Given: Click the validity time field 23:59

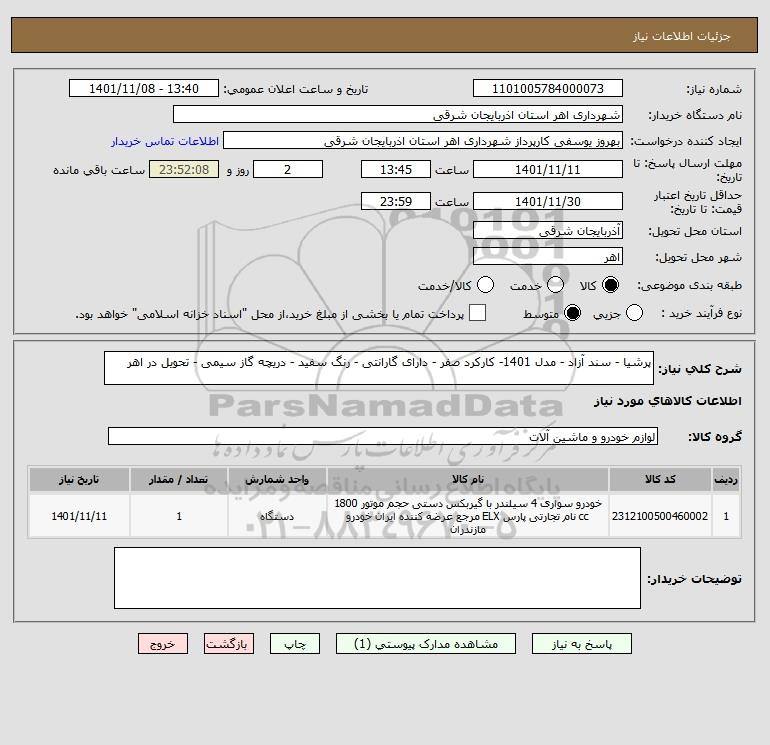Looking at the screenshot, I should coord(396,201).
